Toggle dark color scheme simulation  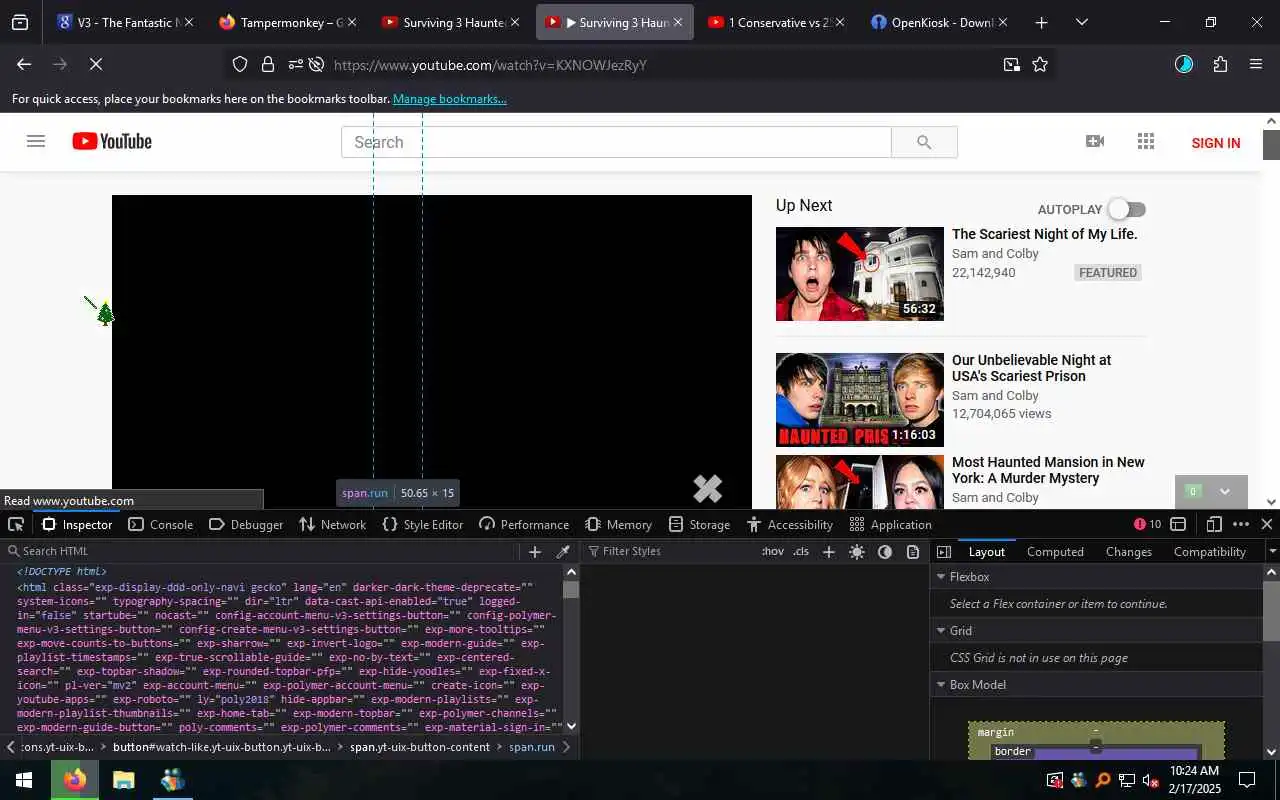tap(885, 551)
